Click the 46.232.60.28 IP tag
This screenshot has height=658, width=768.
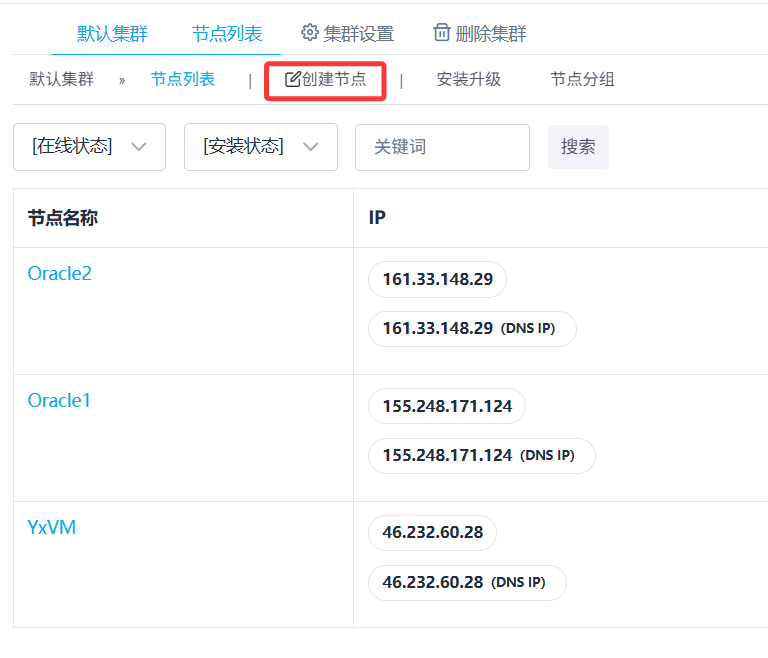tap(432, 532)
